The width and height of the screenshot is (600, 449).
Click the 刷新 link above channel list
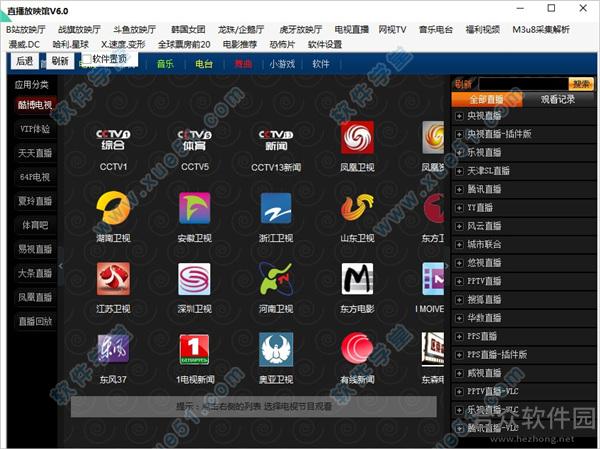point(463,84)
